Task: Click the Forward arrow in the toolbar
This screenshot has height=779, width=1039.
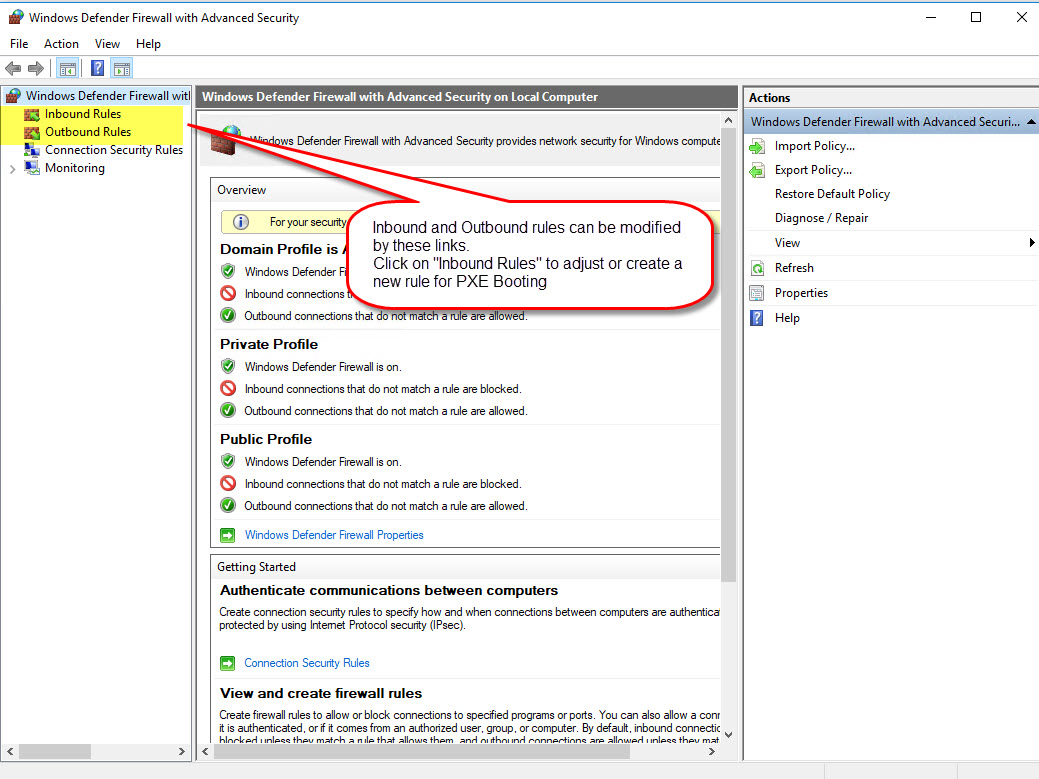Action: pos(36,69)
